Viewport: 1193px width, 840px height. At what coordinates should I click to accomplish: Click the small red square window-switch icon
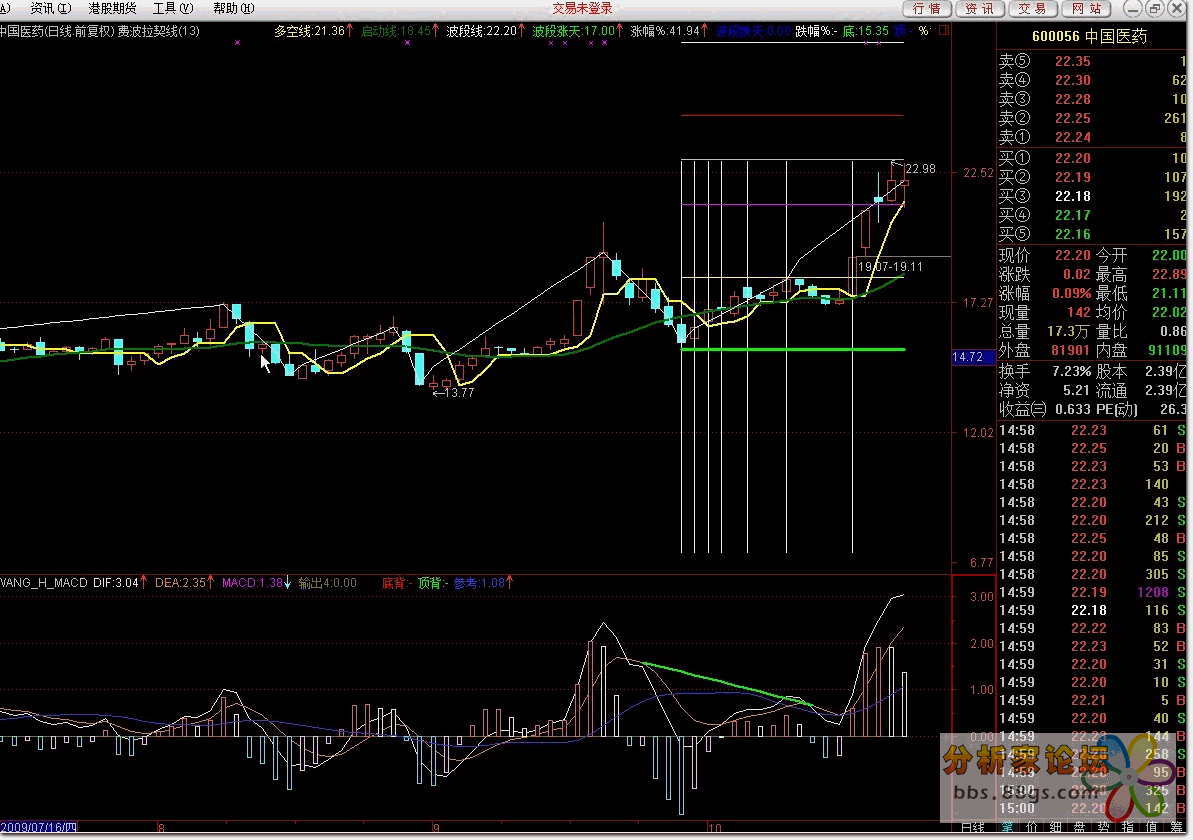(x=944, y=30)
